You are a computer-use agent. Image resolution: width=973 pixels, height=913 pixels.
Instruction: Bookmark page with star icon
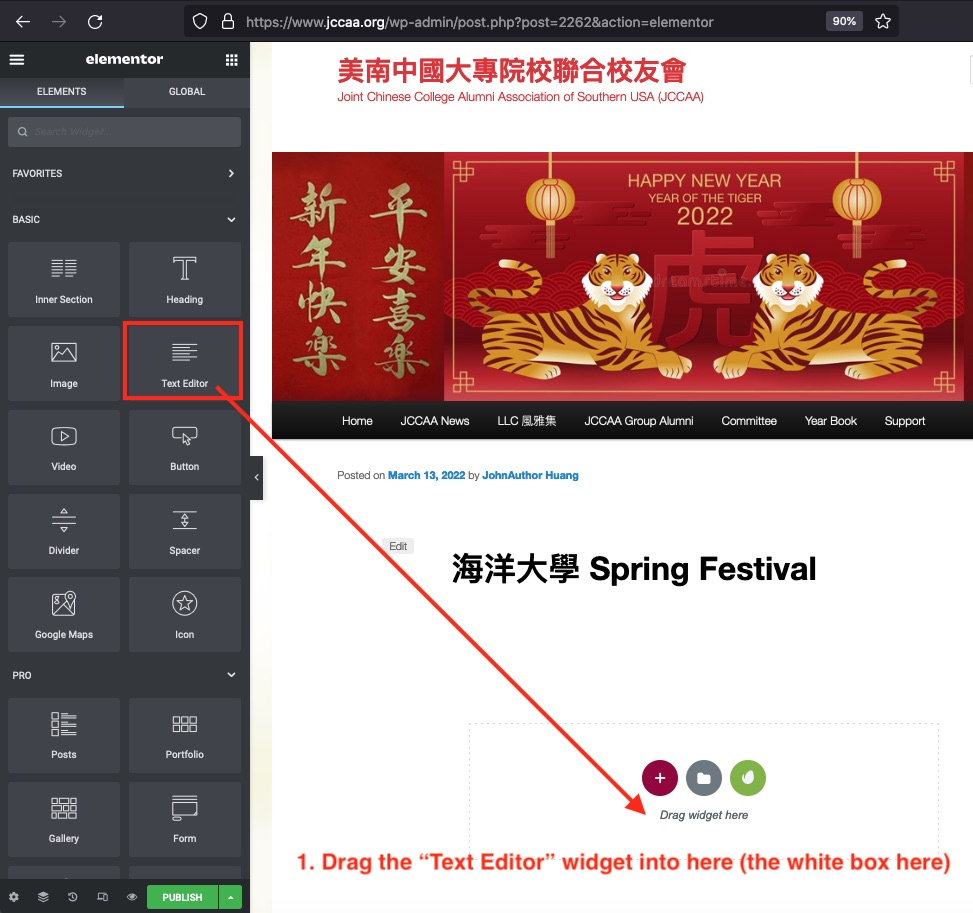pyautogui.click(x=882, y=22)
